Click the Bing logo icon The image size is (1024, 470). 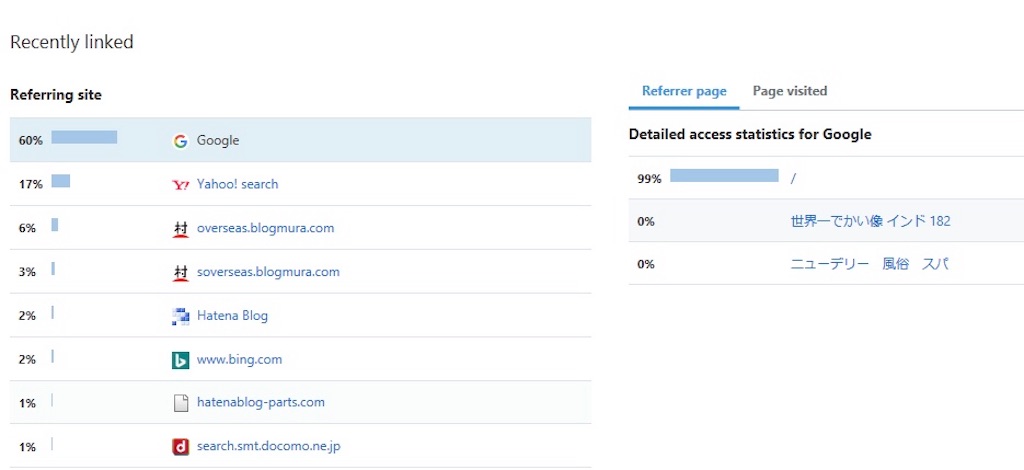tap(180, 360)
